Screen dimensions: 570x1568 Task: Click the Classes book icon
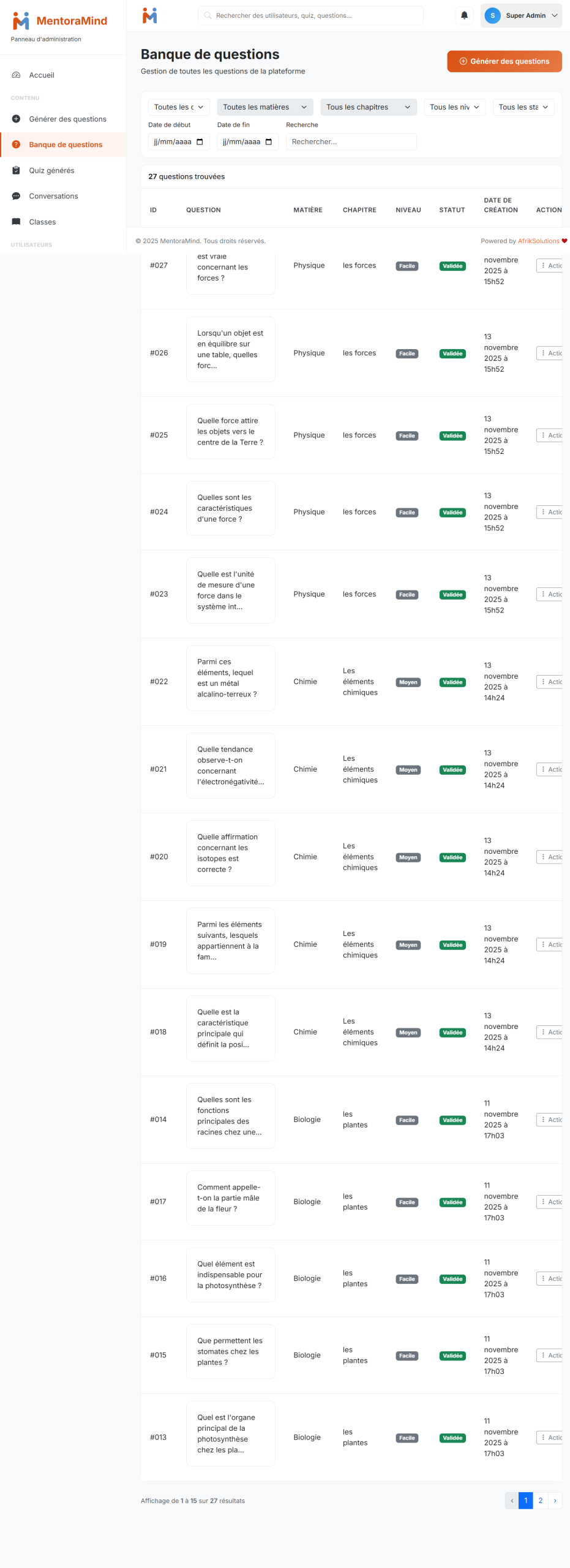[x=16, y=222]
